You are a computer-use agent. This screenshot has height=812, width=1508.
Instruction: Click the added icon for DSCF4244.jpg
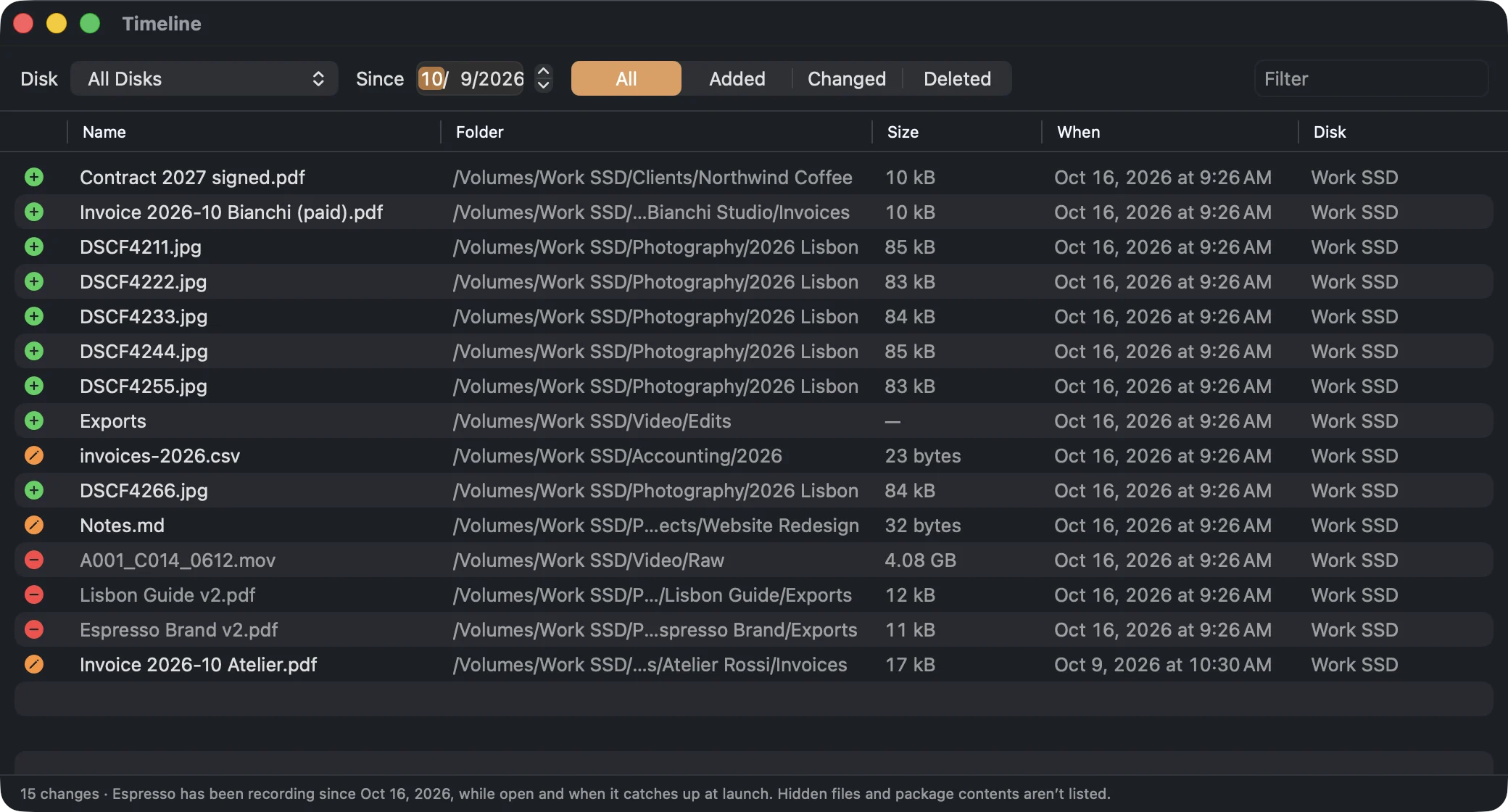[34, 351]
